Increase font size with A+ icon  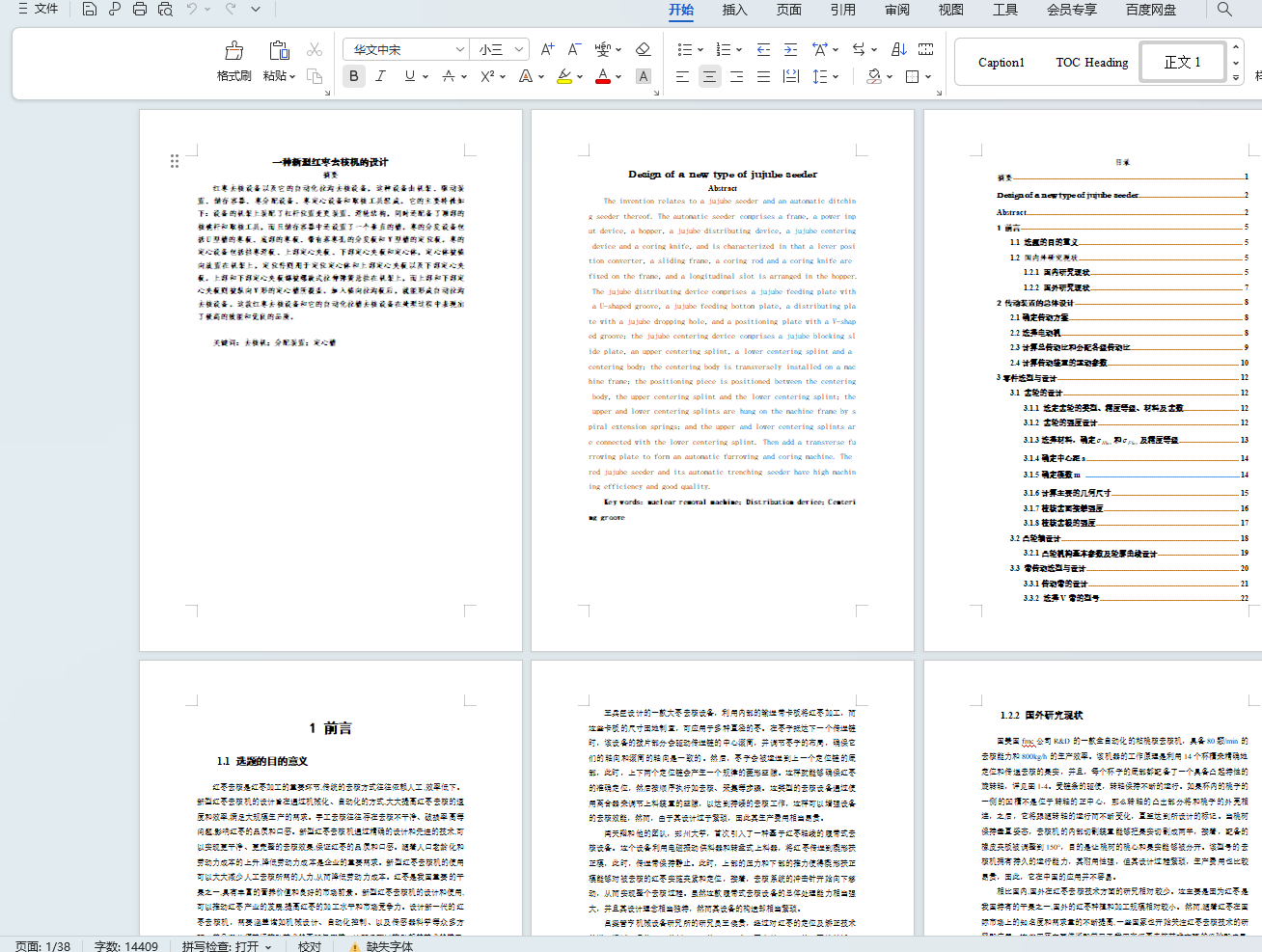[x=547, y=49]
